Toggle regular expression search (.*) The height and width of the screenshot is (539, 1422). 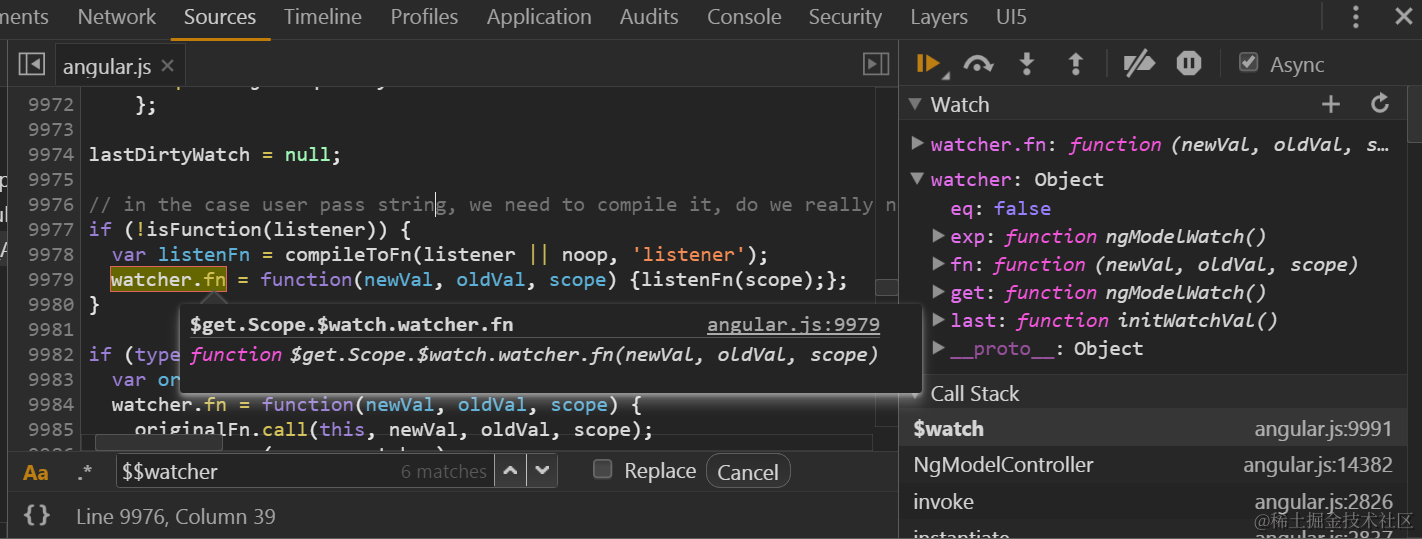(x=85, y=472)
